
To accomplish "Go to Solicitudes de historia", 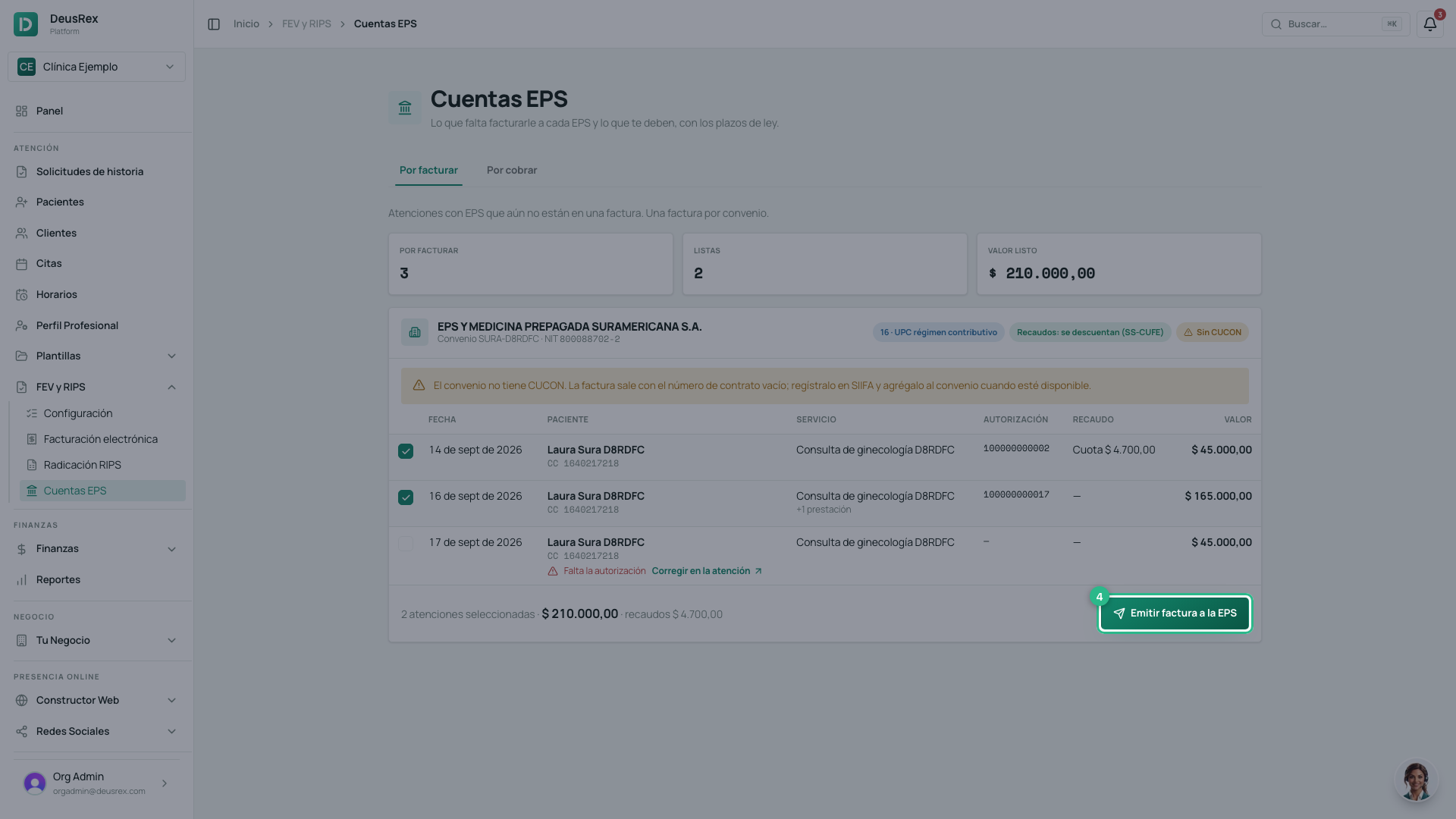I will [96, 171].
